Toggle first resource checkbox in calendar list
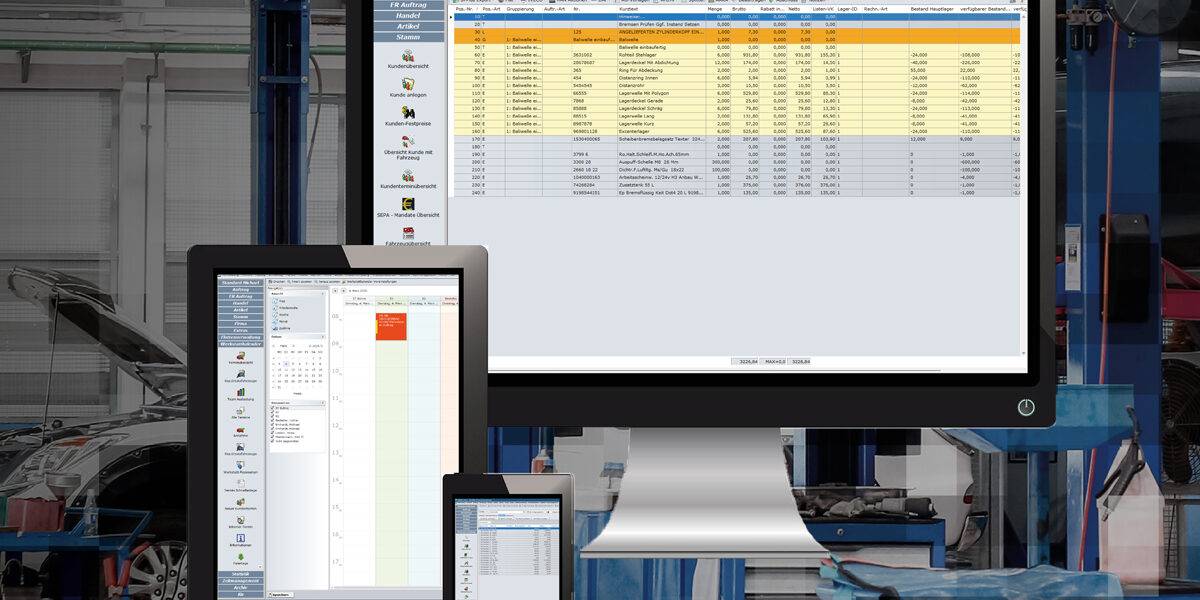This screenshot has width=1200, height=600. coord(274,409)
